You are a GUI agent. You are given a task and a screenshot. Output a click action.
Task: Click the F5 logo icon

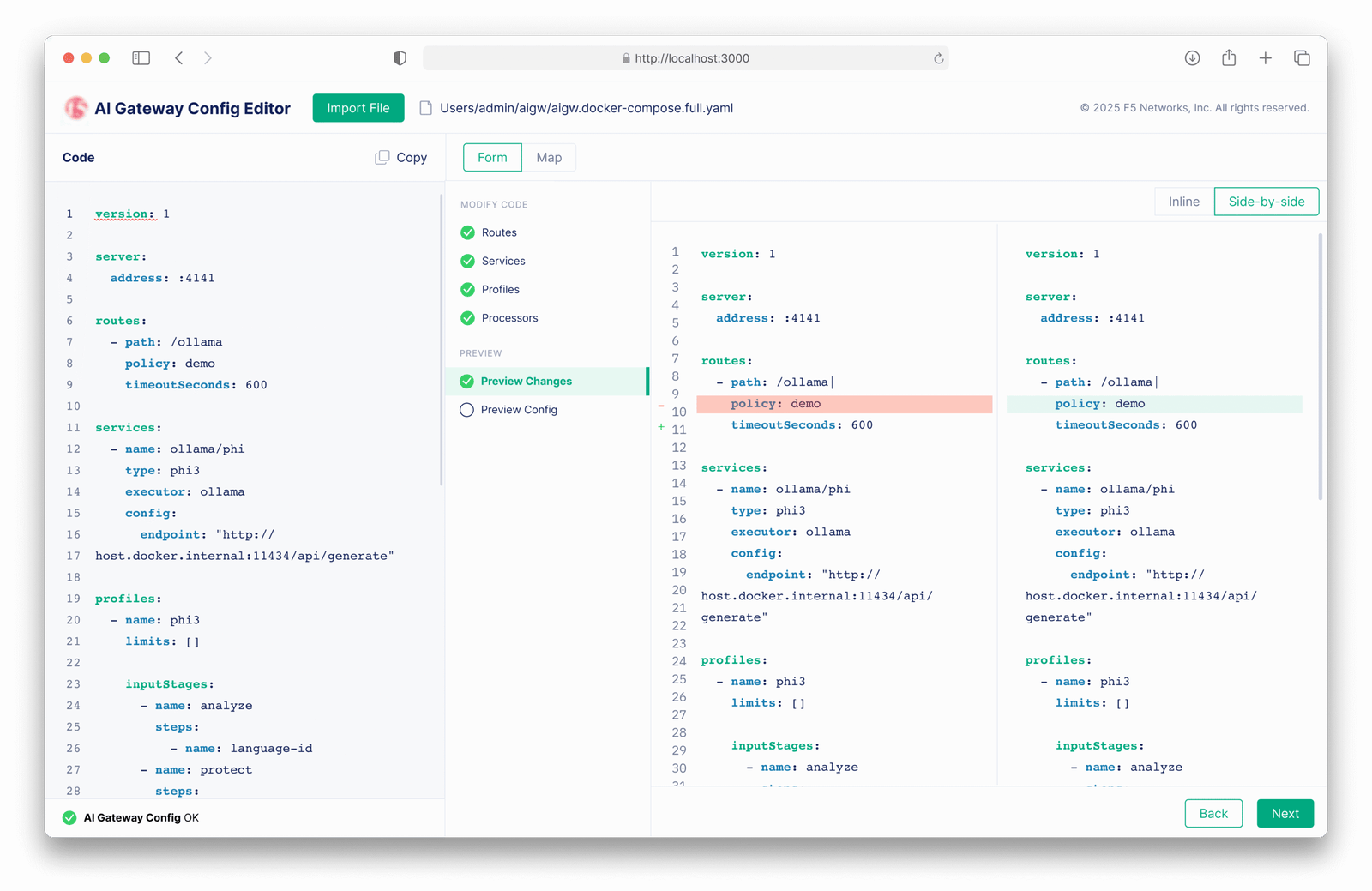[x=76, y=108]
